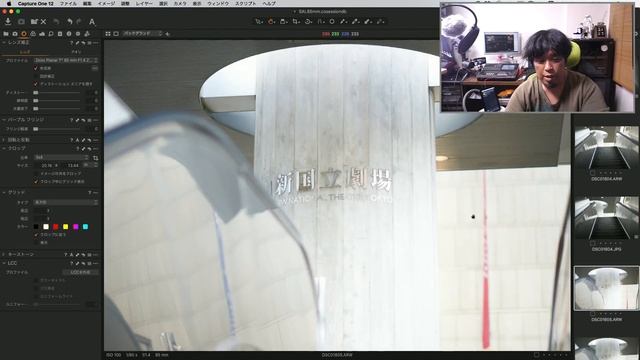Click the Import images download-arrow icon
This screenshot has height=360, width=640.
point(8,21)
